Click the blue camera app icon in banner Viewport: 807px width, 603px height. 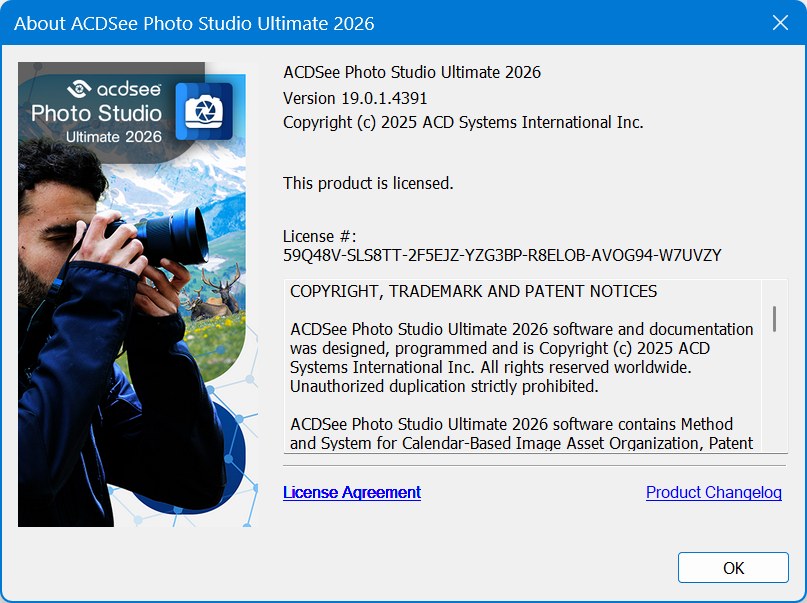pyautogui.click(x=204, y=111)
